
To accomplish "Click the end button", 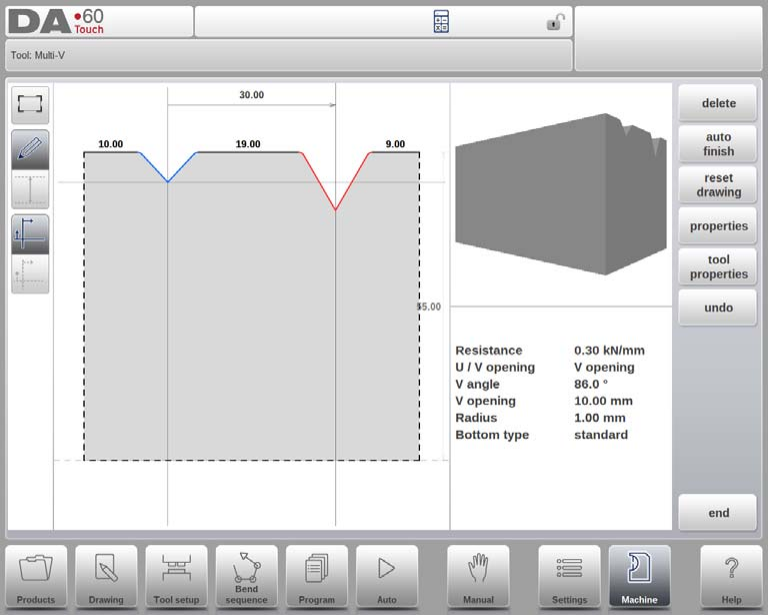I will tap(718, 513).
